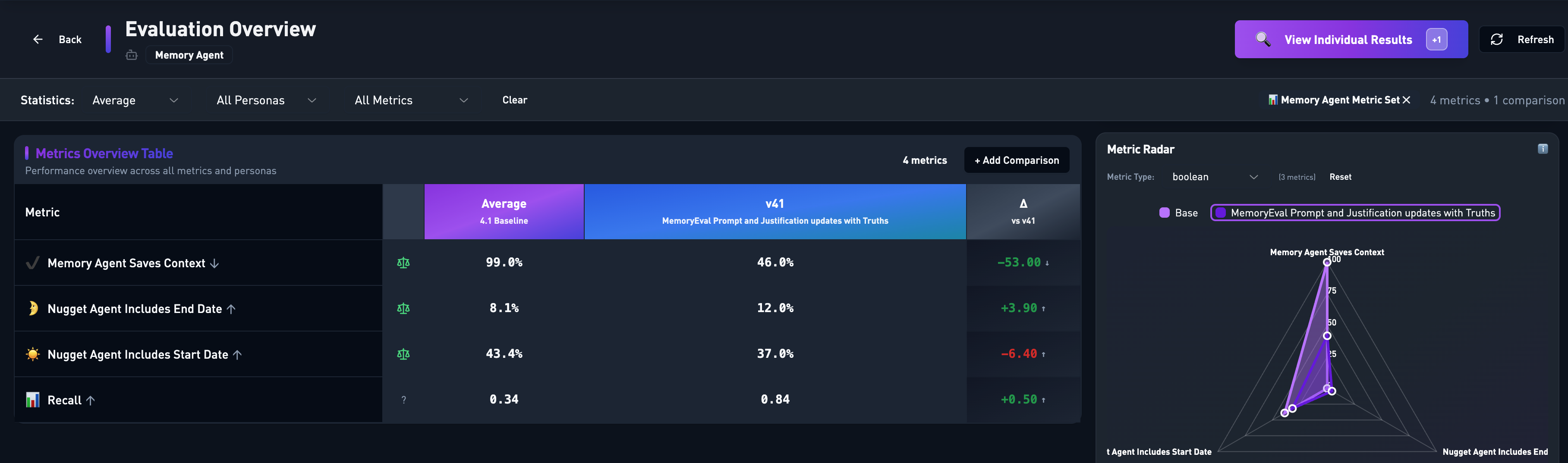Click the bar chart icon next to Recall

coord(33,400)
